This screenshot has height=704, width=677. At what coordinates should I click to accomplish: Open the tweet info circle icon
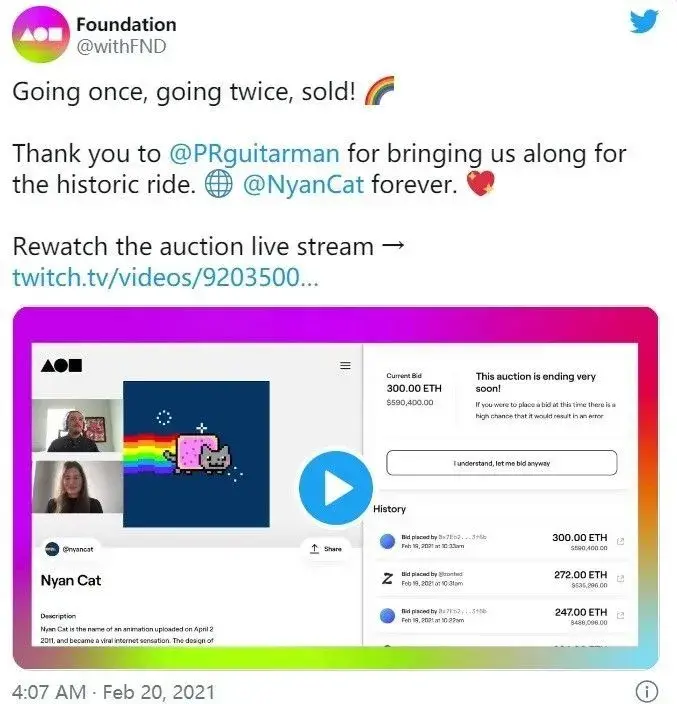(x=646, y=691)
